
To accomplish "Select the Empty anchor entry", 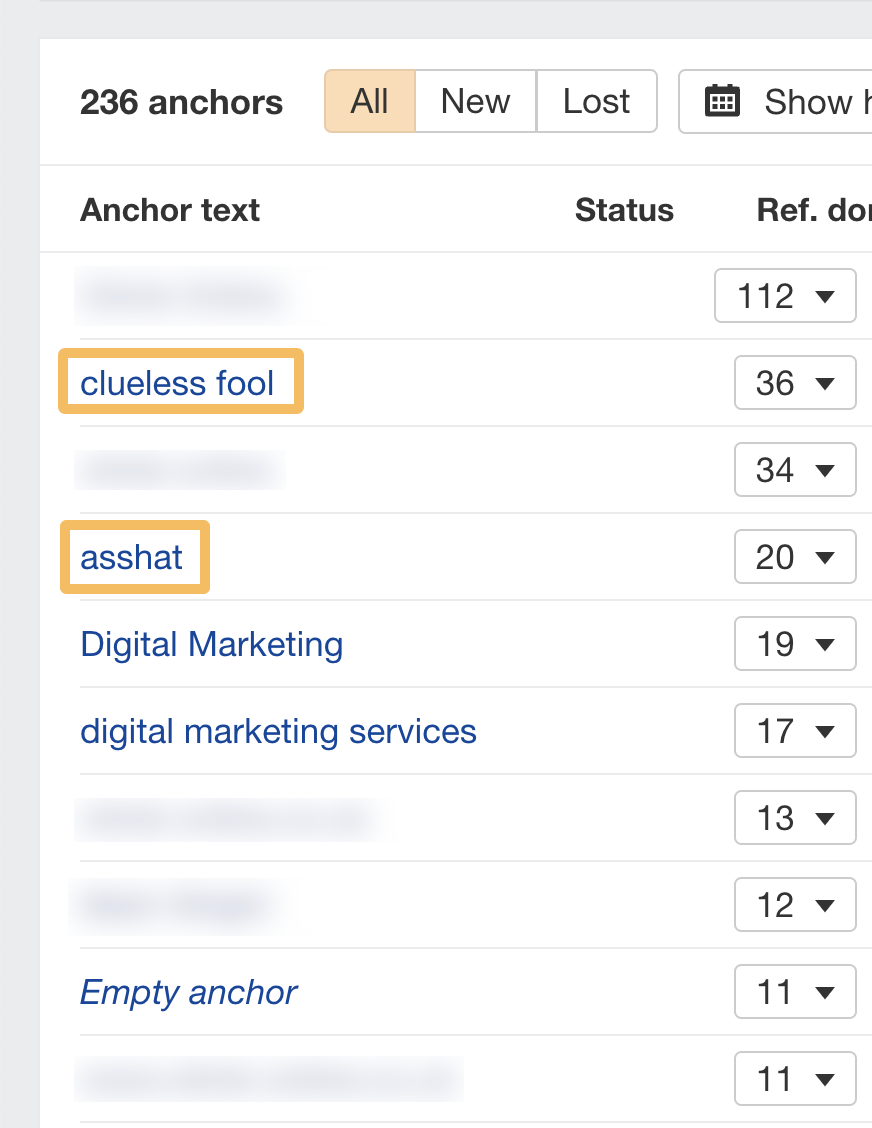I will point(188,992).
